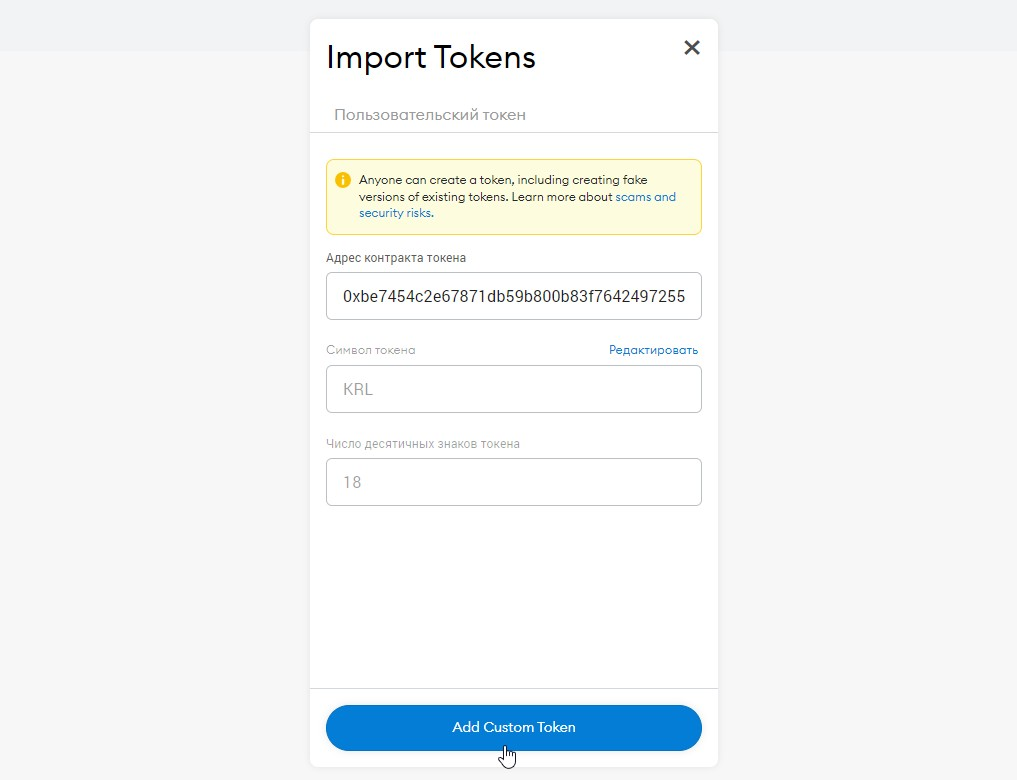Click the 'security risks.' link text

tap(396, 213)
